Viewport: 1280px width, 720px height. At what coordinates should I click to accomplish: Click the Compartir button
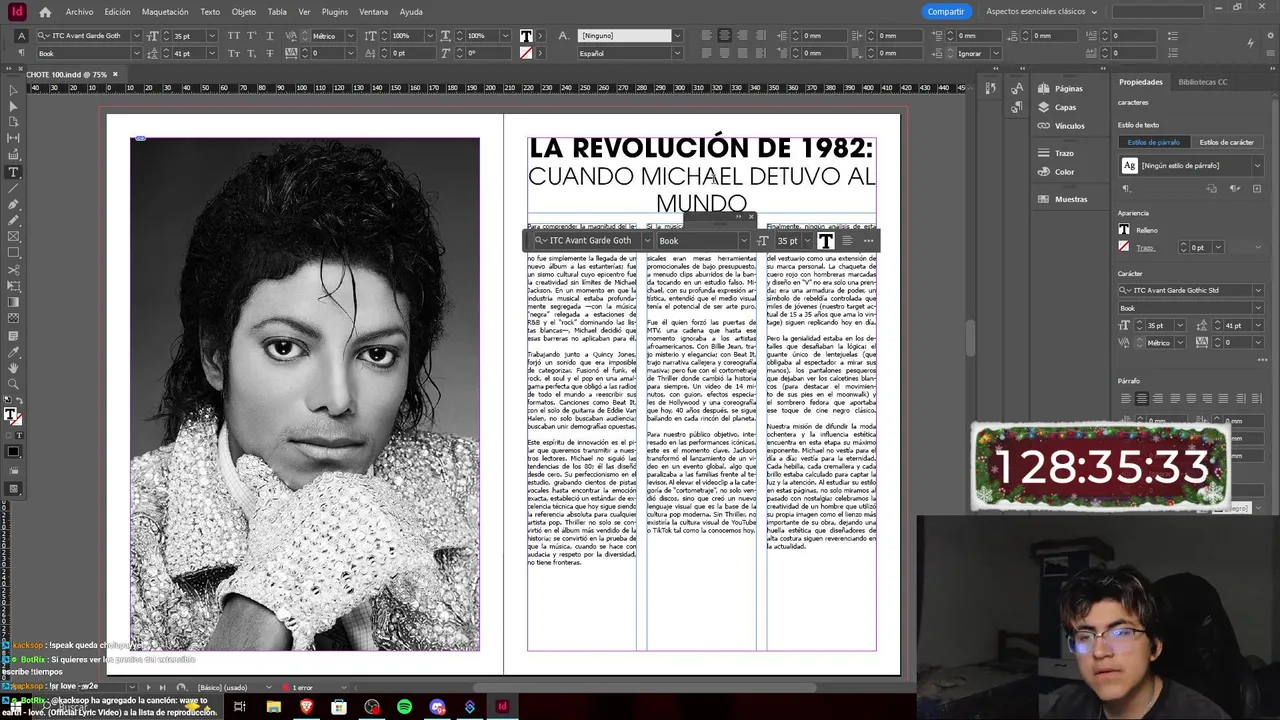(945, 12)
